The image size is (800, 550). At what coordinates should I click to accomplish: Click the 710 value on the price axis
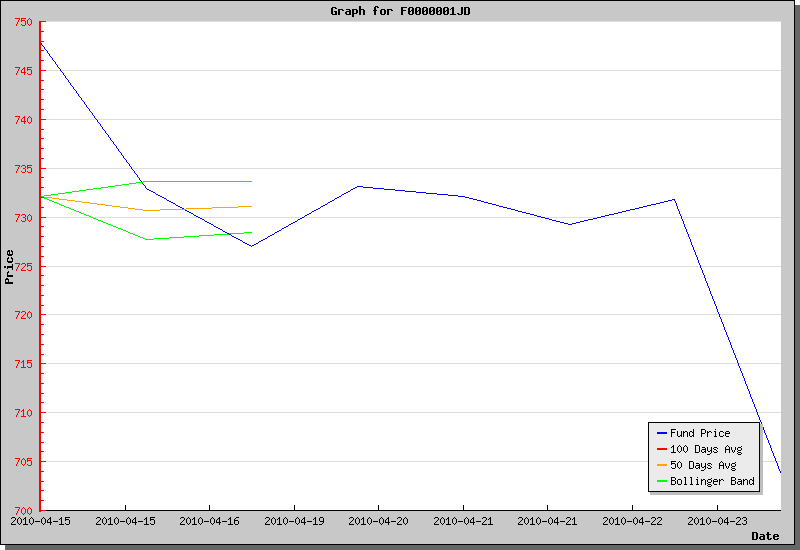[x=23, y=413]
